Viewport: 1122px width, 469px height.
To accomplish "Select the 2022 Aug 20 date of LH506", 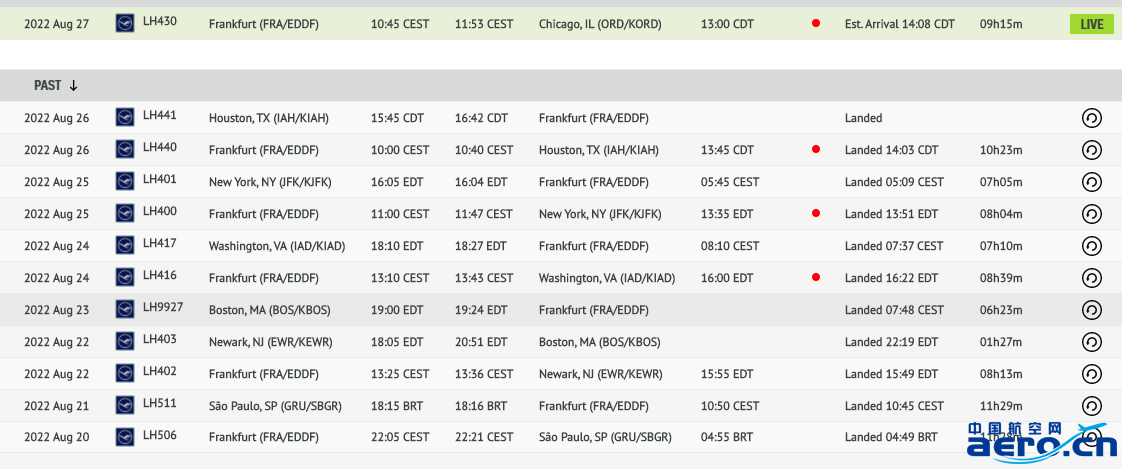I will click(57, 437).
